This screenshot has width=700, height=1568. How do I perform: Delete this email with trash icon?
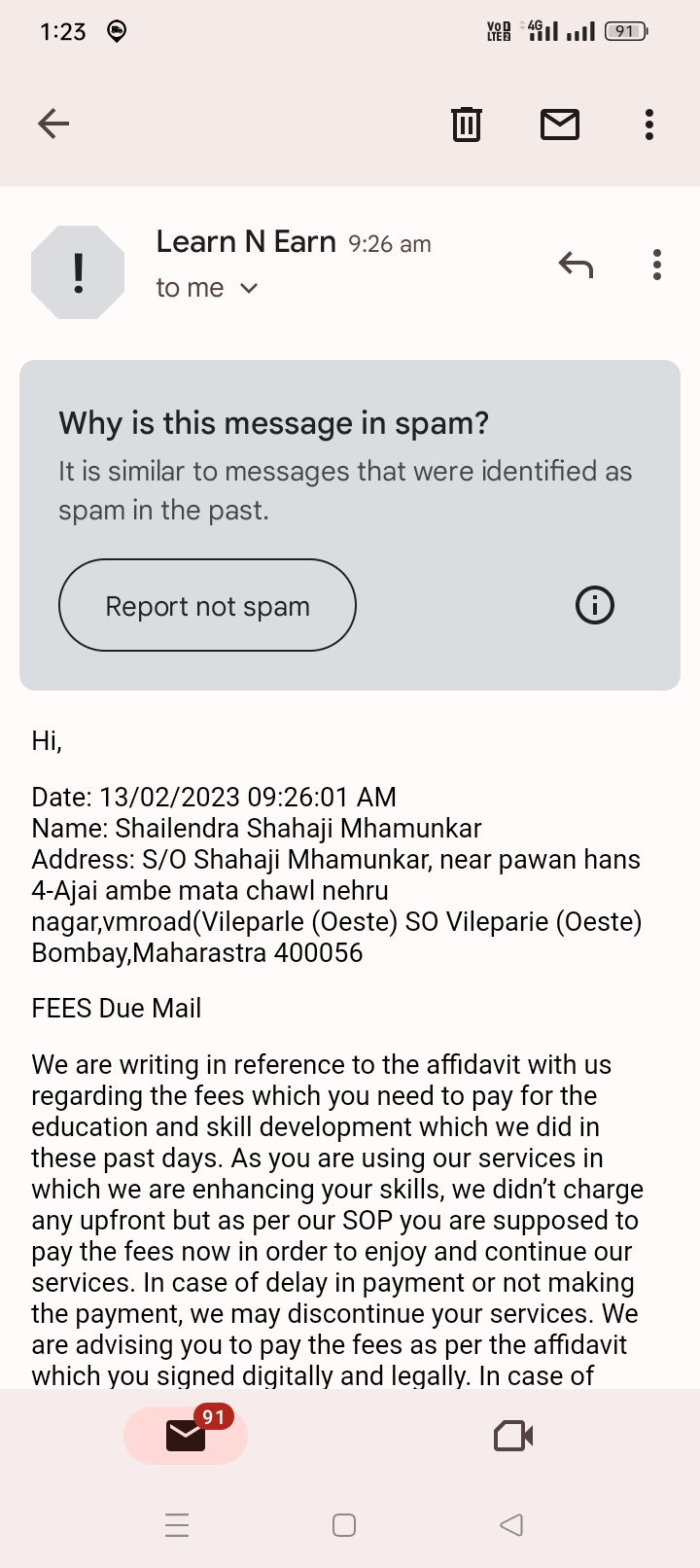pyautogui.click(x=467, y=124)
